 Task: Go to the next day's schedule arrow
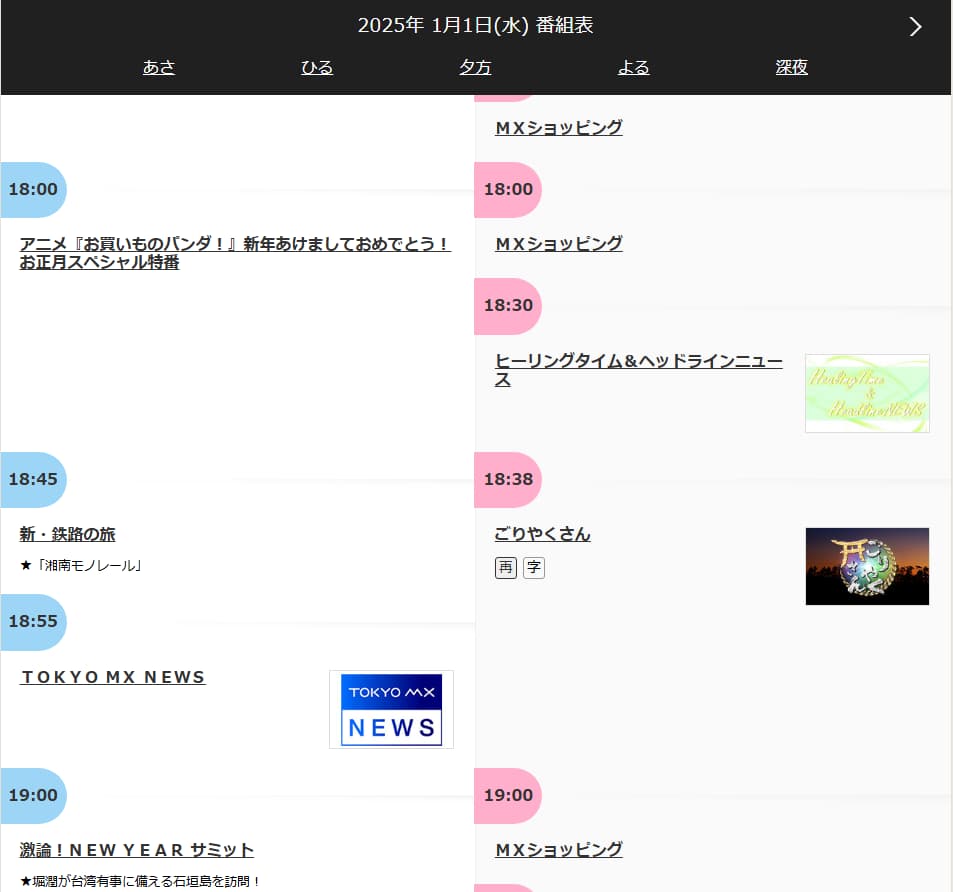pos(915,27)
